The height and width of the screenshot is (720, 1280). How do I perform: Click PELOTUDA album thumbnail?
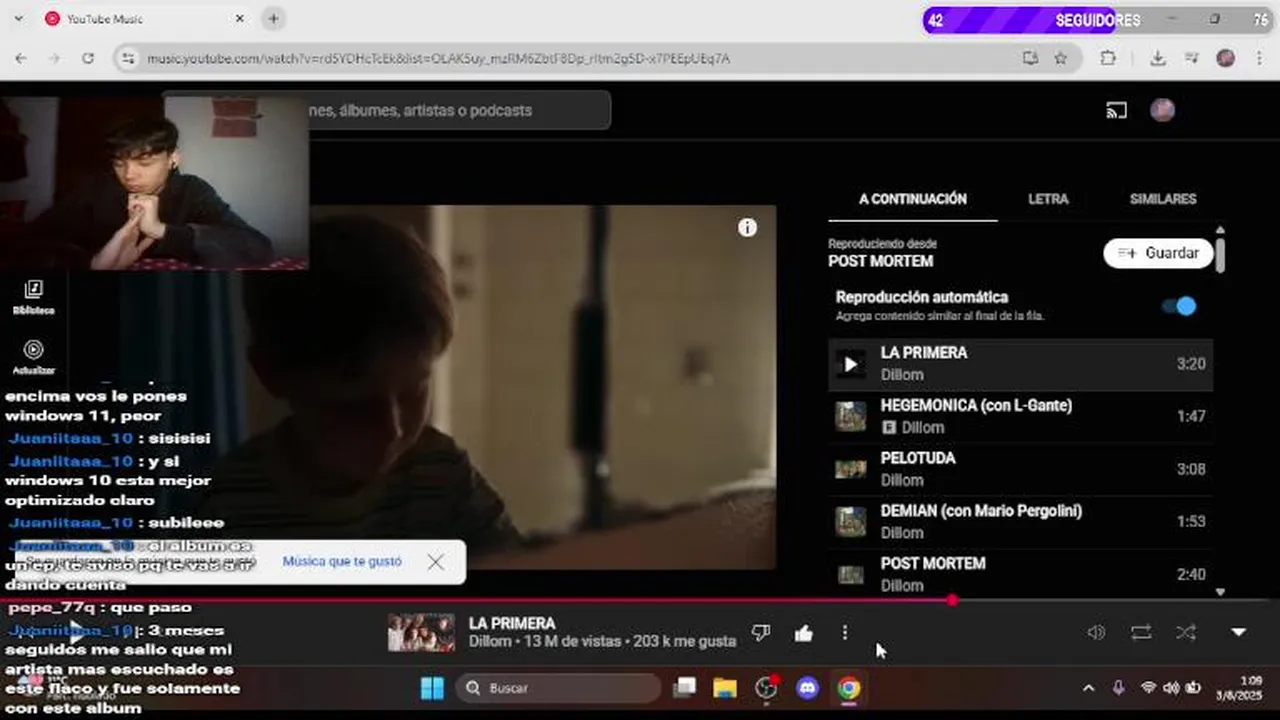coord(850,469)
